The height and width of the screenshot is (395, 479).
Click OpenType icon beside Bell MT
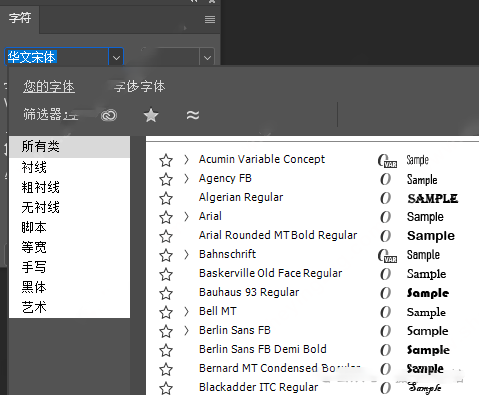(385, 312)
